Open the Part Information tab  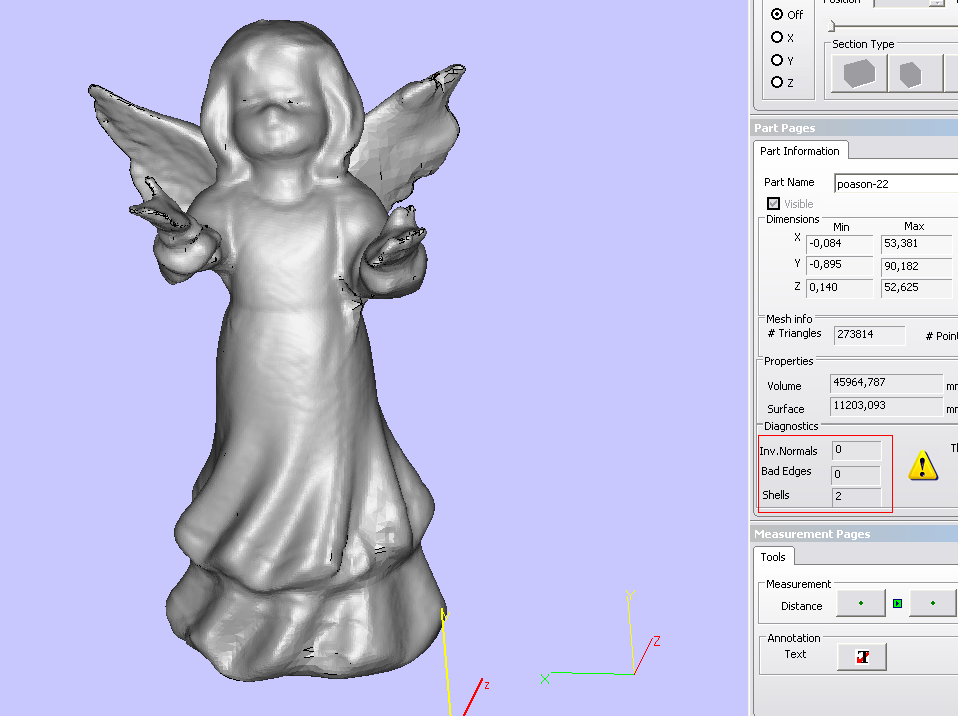[x=800, y=151]
